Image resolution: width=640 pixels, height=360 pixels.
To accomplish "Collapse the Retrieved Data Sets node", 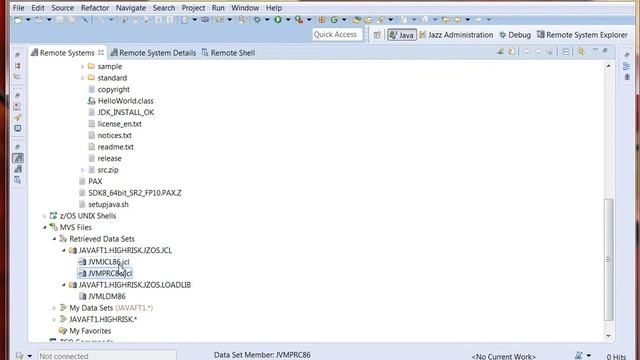I will pos(54,239).
